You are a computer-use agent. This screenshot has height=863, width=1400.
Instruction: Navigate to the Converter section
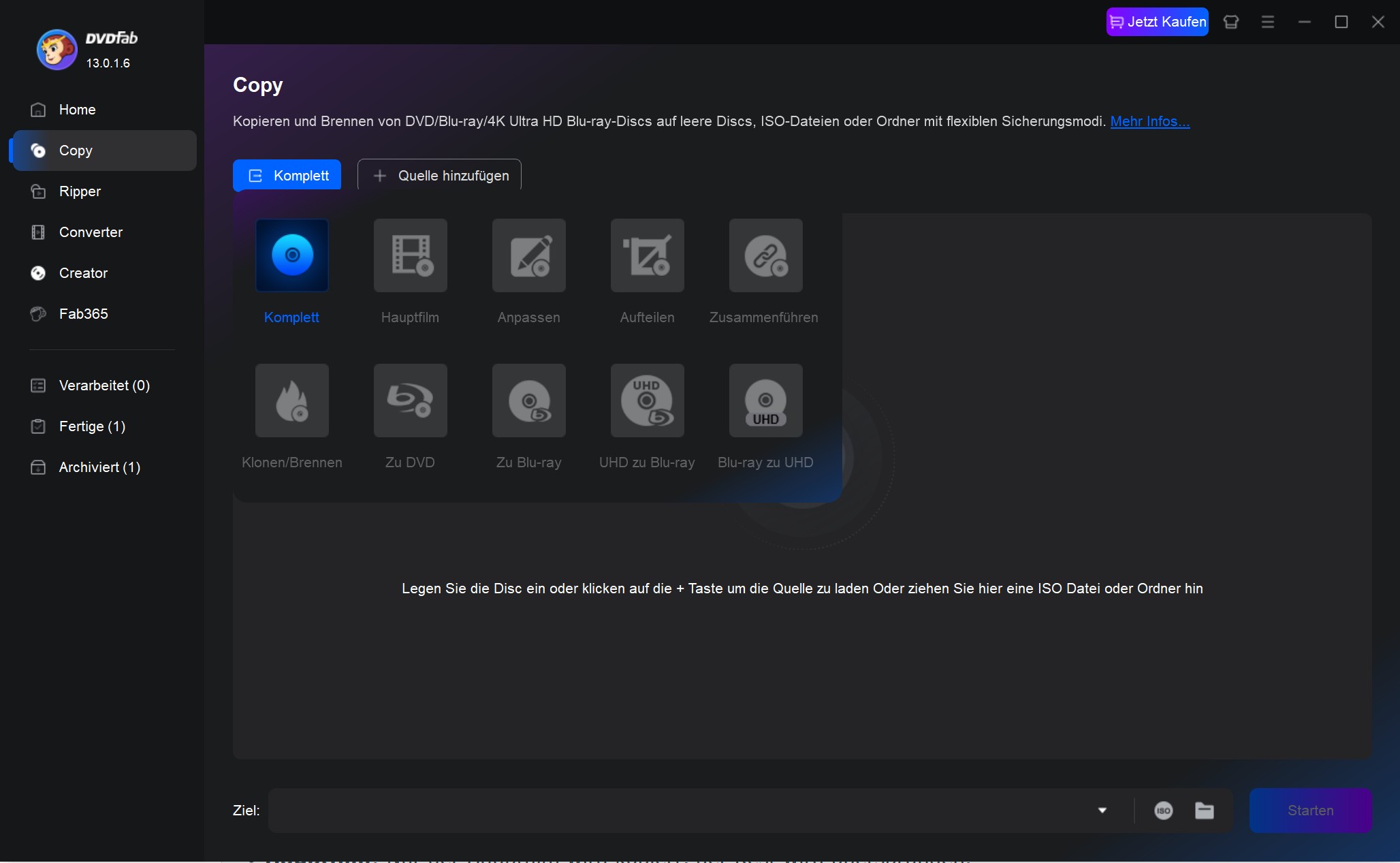coord(91,232)
